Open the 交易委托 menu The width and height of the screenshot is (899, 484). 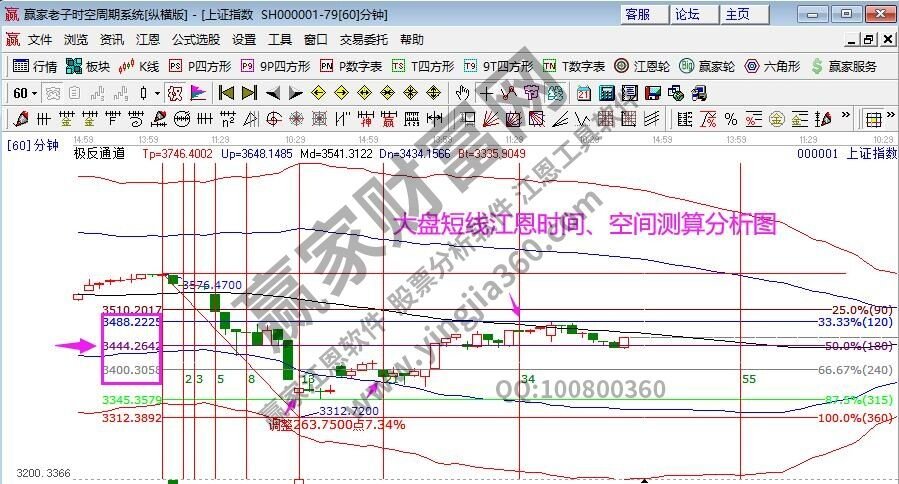(363, 40)
